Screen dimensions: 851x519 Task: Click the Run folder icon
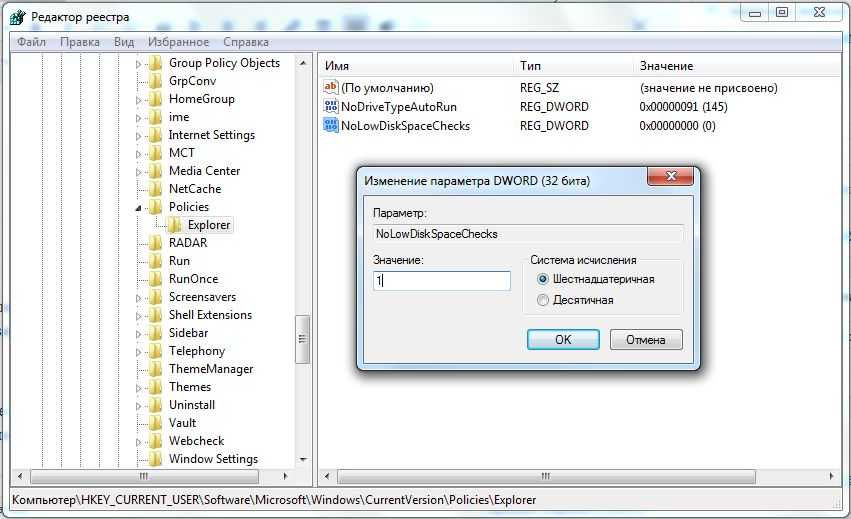(x=156, y=261)
